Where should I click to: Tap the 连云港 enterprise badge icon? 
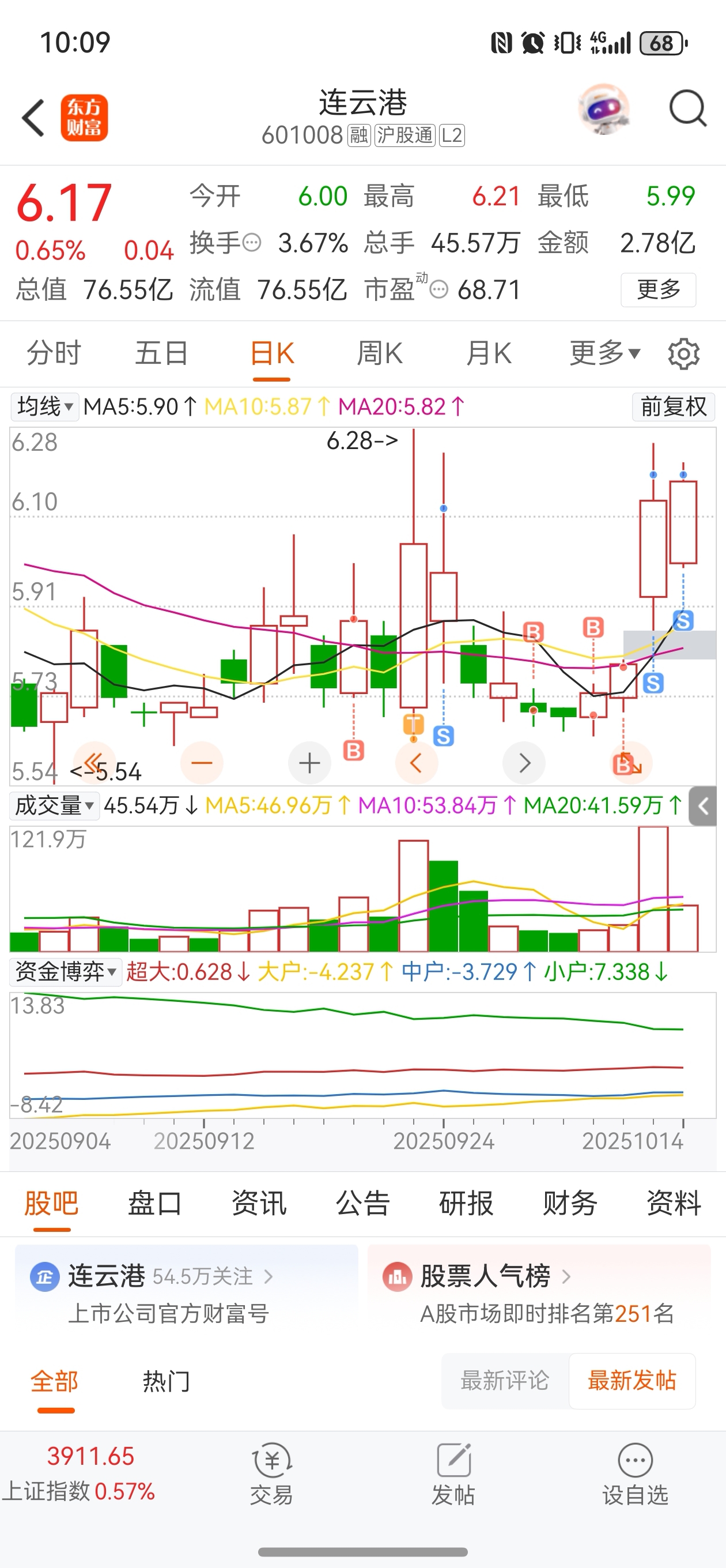(45, 1277)
